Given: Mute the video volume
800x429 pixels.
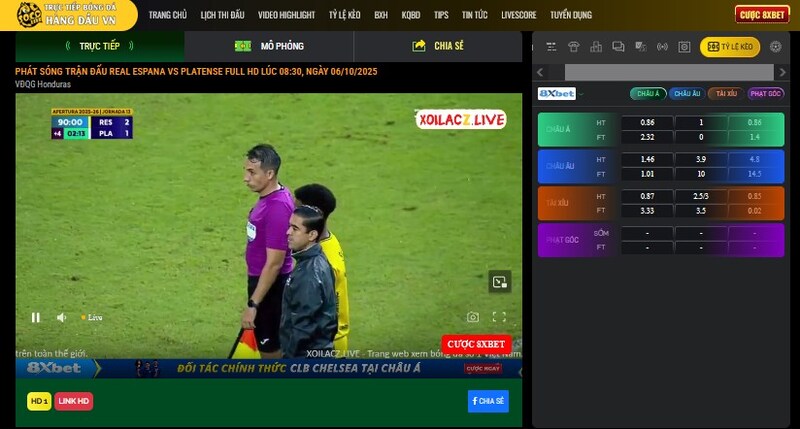Looking at the screenshot, I should pyautogui.click(x=61, y=317).
